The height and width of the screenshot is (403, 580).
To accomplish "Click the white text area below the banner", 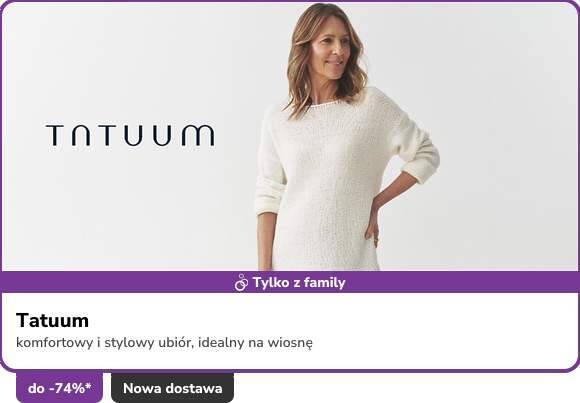I will (290, 331).
